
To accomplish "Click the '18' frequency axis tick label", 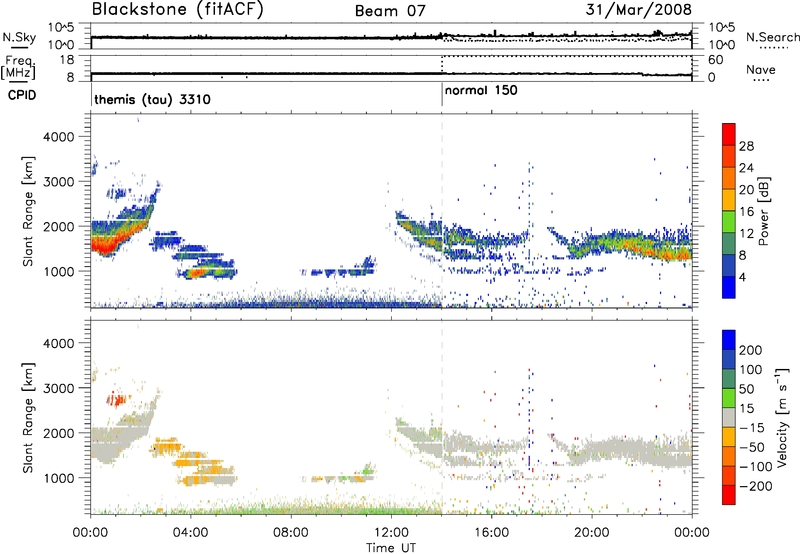I will tap(67, 60).
